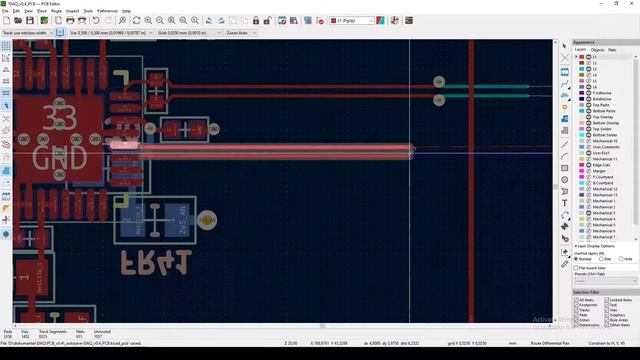
Task: Select the Normal inactive layers radio button
Action: coord(576,259)
